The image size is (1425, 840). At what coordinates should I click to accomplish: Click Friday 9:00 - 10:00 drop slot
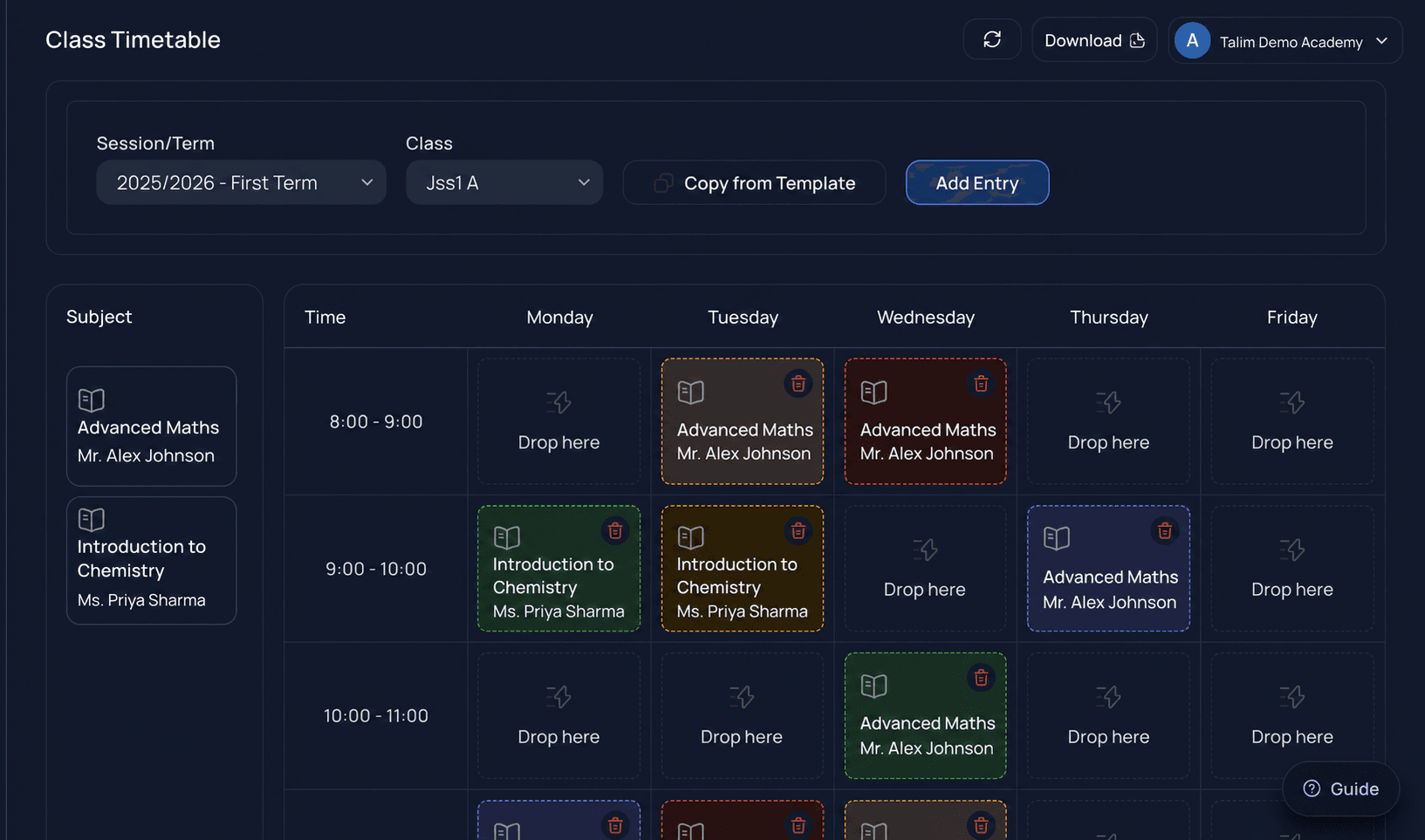tap(1292, 569)
